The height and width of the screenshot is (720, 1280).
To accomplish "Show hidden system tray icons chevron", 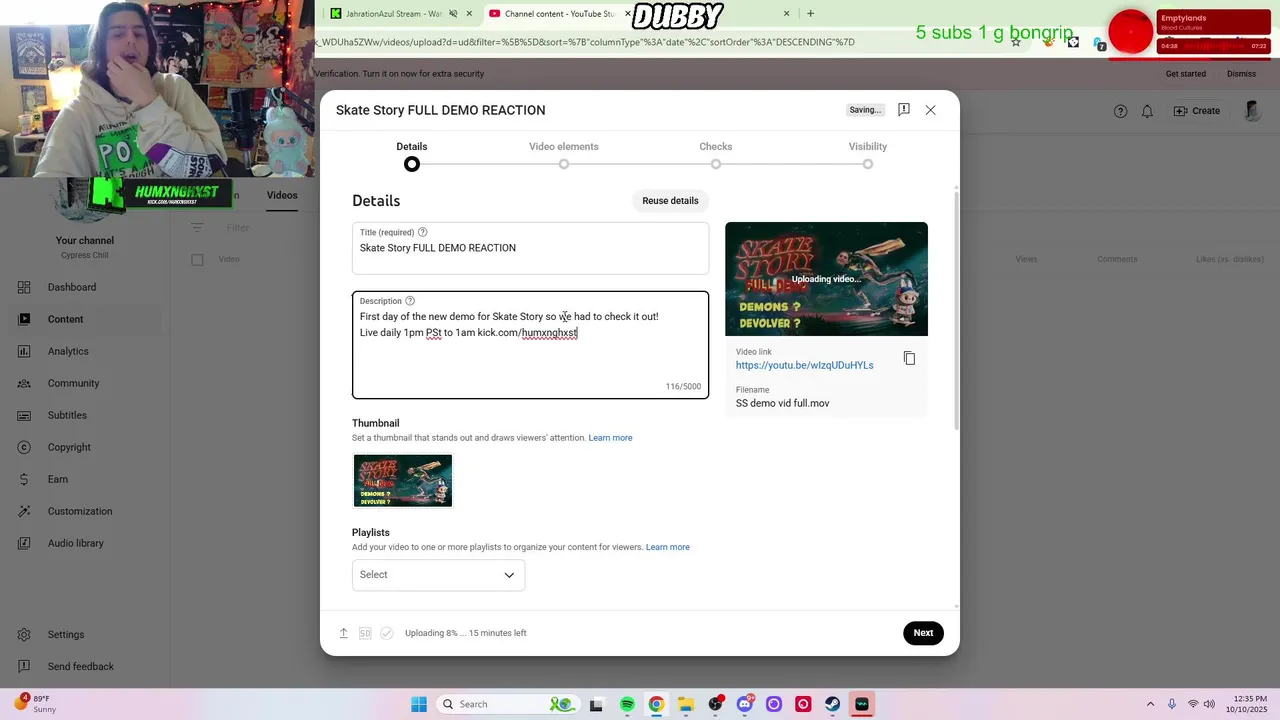I will [x=1150, y=704].
